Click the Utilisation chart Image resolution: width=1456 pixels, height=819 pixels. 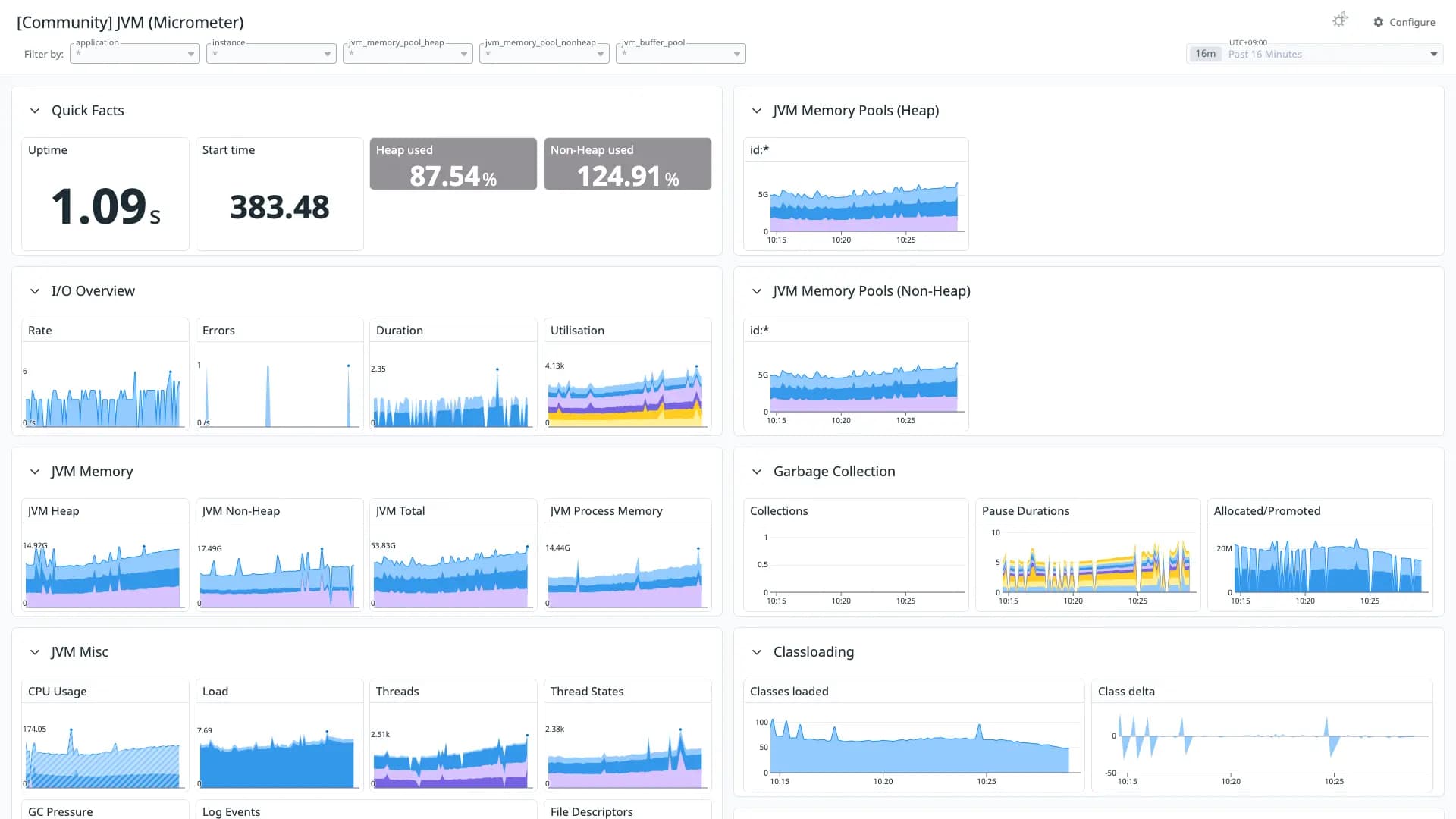click(x=628, y=387)
